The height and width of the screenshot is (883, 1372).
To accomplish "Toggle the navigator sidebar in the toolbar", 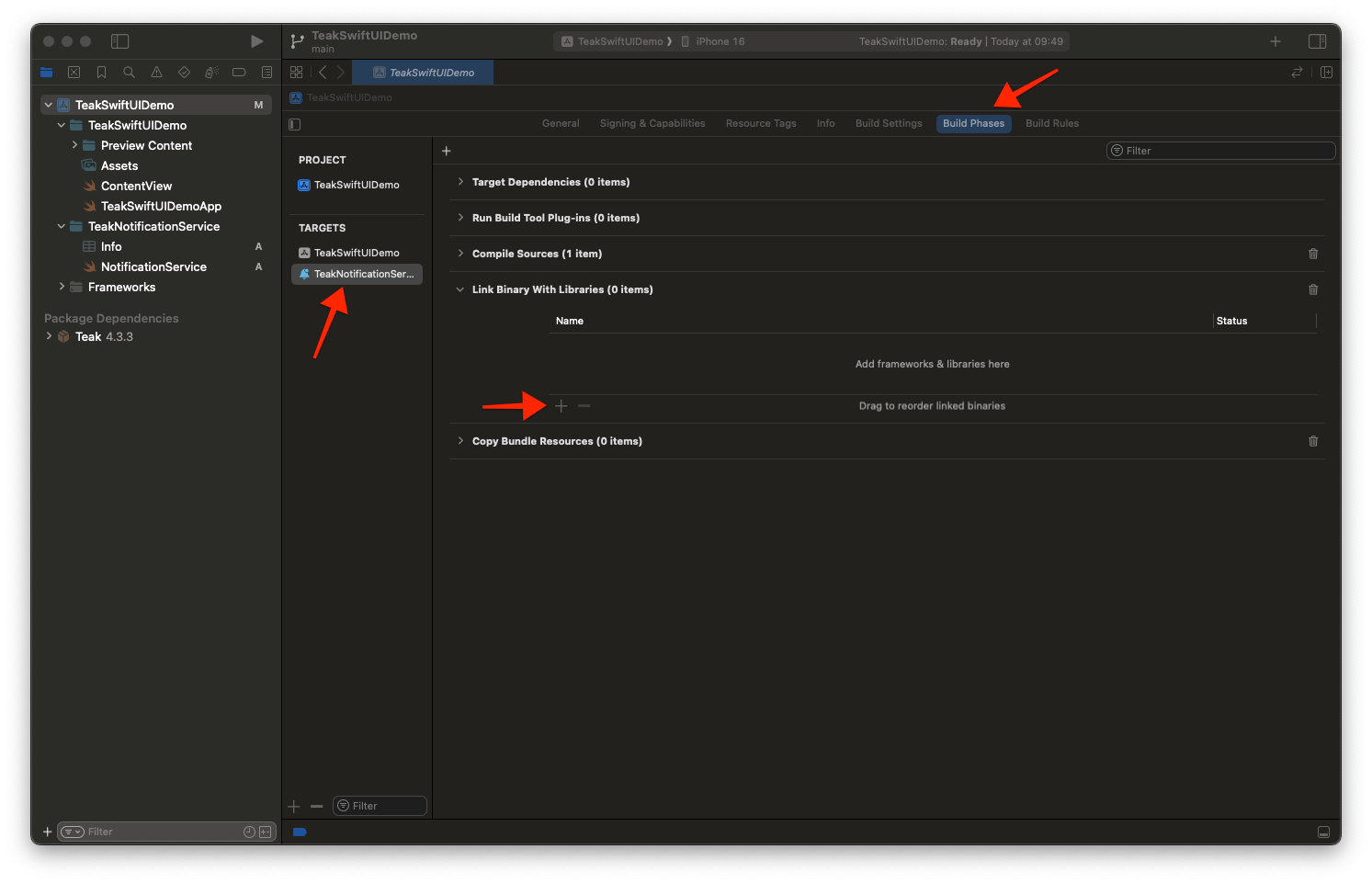I will coord(120,41).
